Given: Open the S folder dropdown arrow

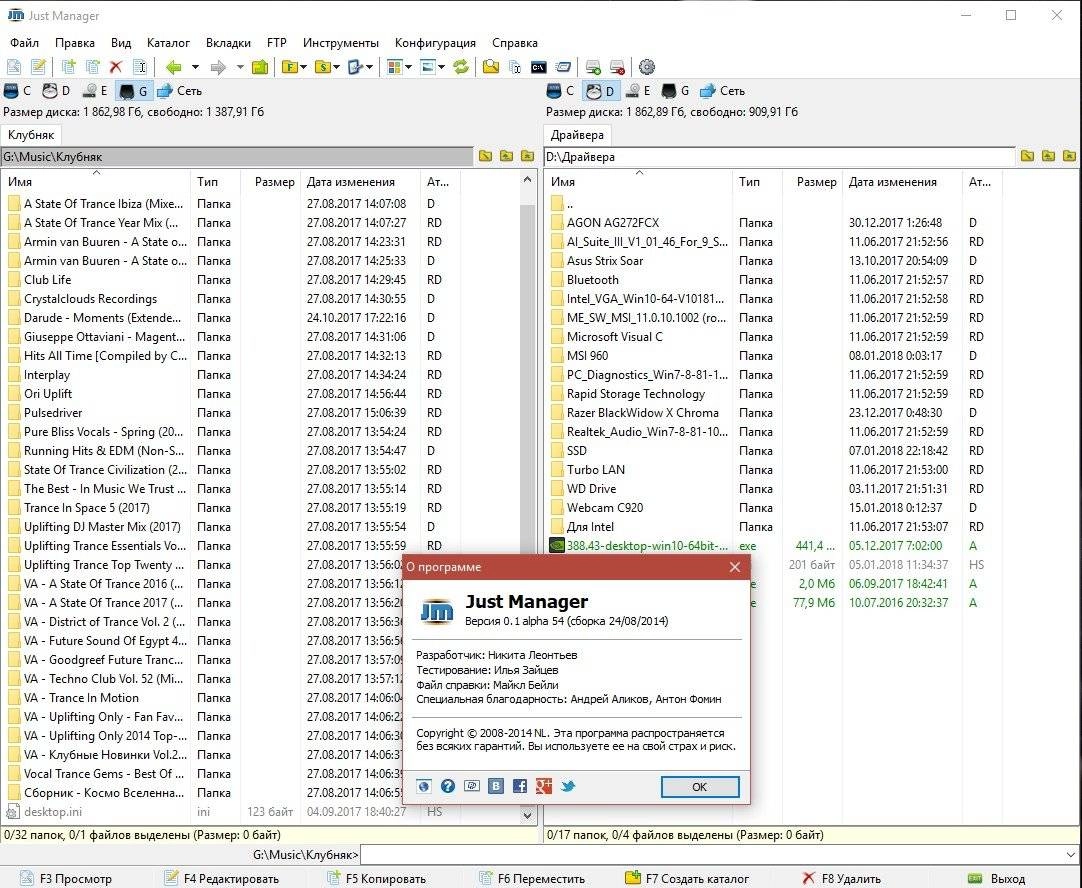Looking at the screenshot, I should click(336, 67).
